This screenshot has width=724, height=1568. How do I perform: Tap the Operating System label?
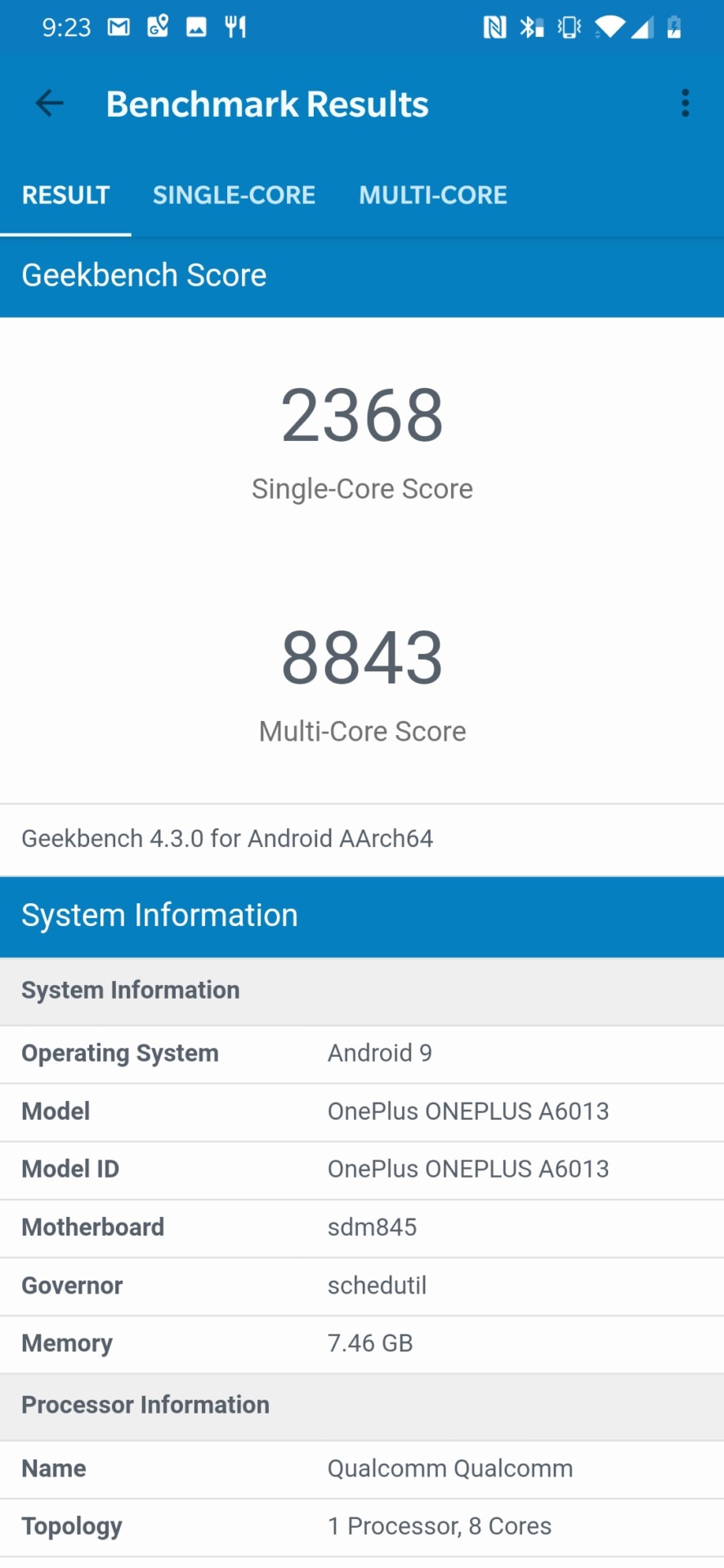(120, 1053)
